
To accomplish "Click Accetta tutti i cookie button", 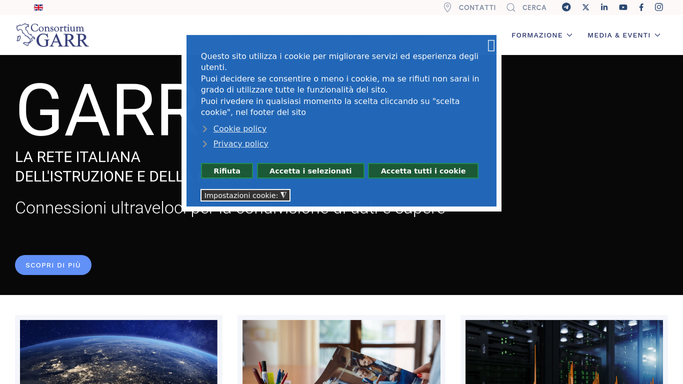I will pyautogui.click(x=423, y=171).
